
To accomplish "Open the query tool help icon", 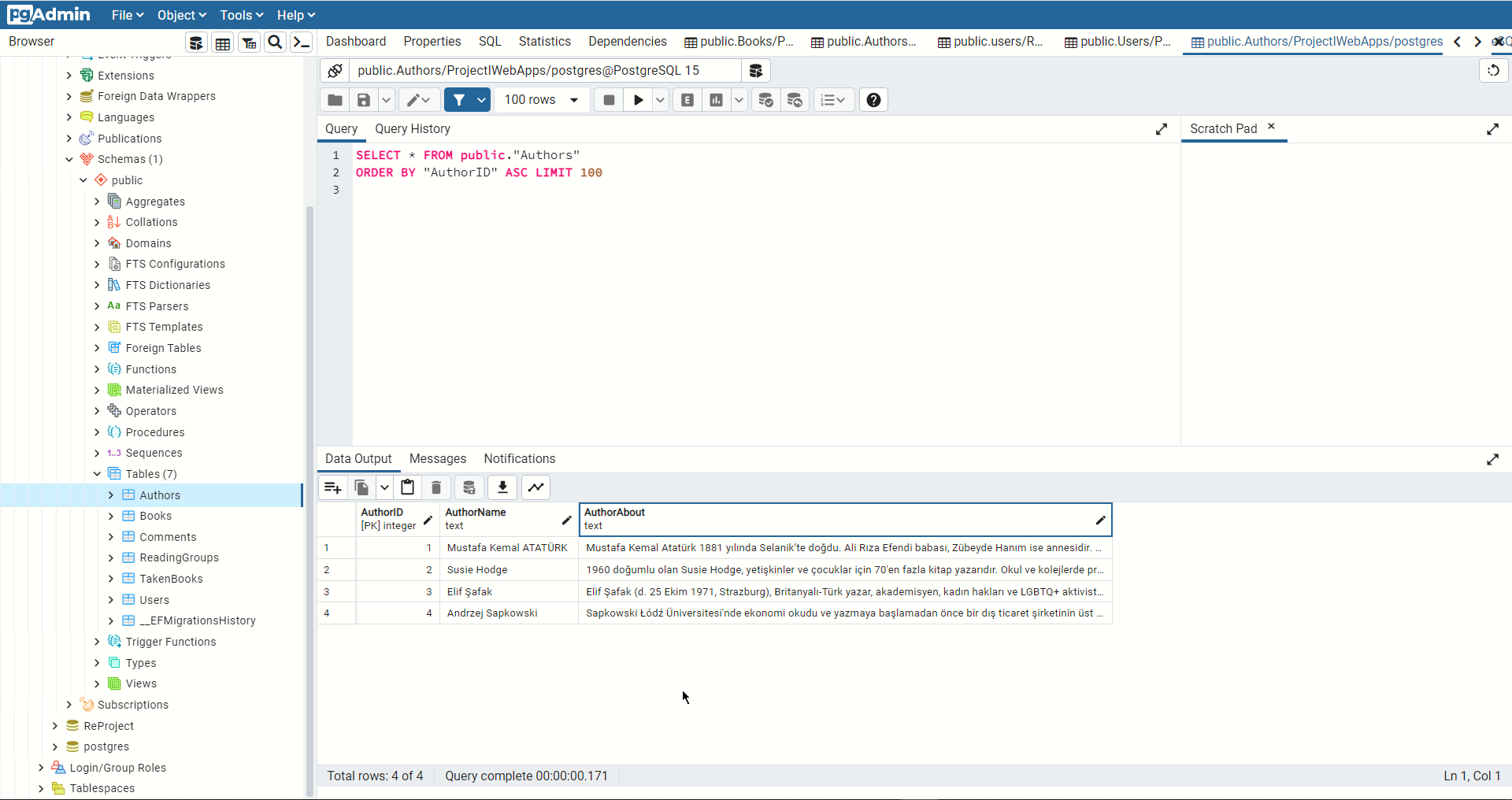I will tap(873, 100).
